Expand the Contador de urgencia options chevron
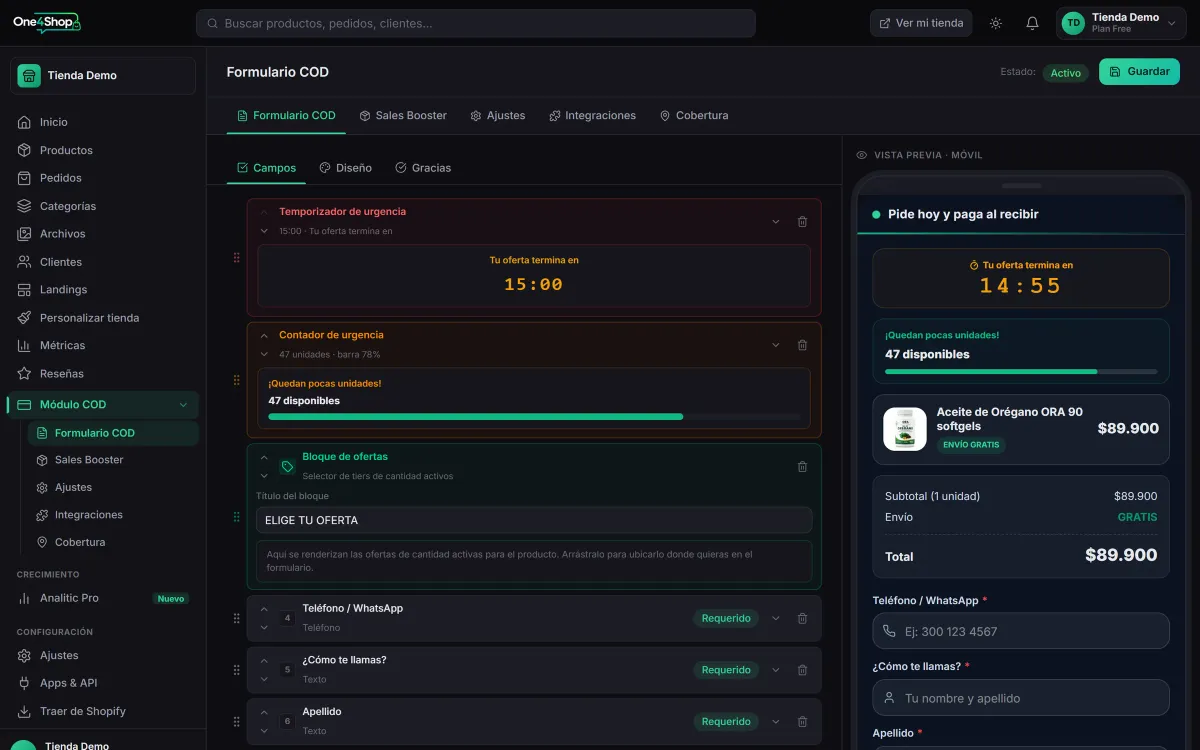The width and height of the screenshot is (1200, 750). (x=775, y=345)
